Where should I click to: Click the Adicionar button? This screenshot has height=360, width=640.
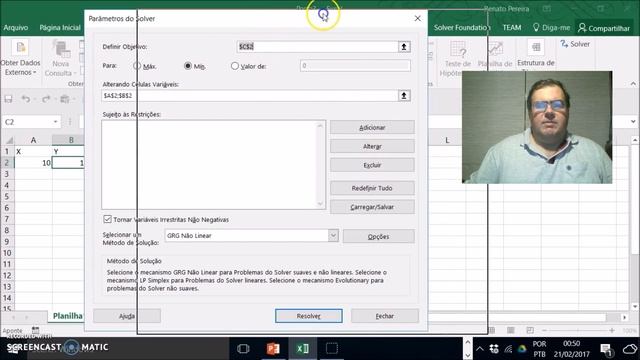pos(372,128)
